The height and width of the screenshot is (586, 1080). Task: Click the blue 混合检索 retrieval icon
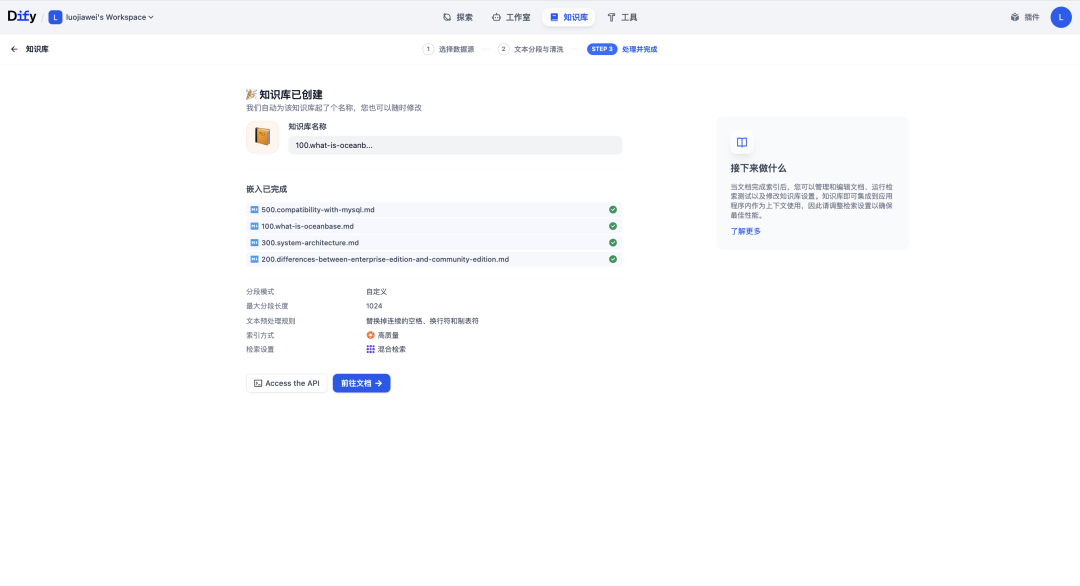click(371, 349)
